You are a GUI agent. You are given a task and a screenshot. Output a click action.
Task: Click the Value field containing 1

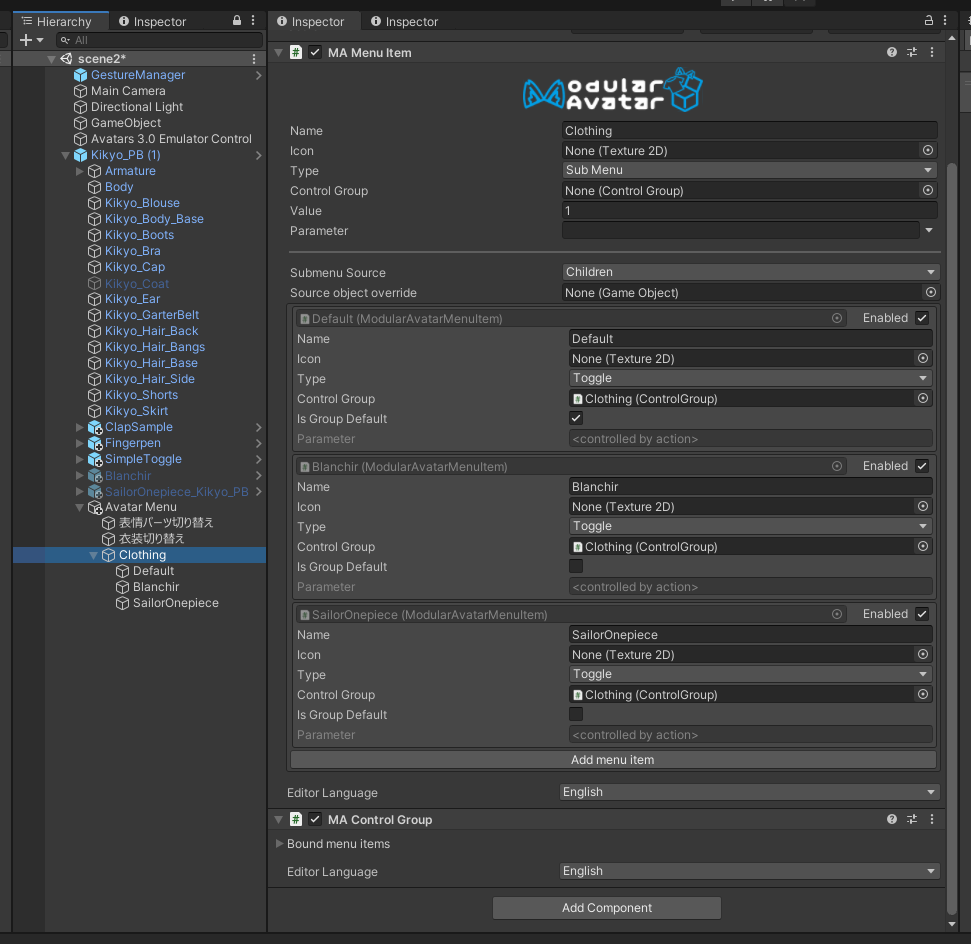pyautogui.click(x=749, y=211)
